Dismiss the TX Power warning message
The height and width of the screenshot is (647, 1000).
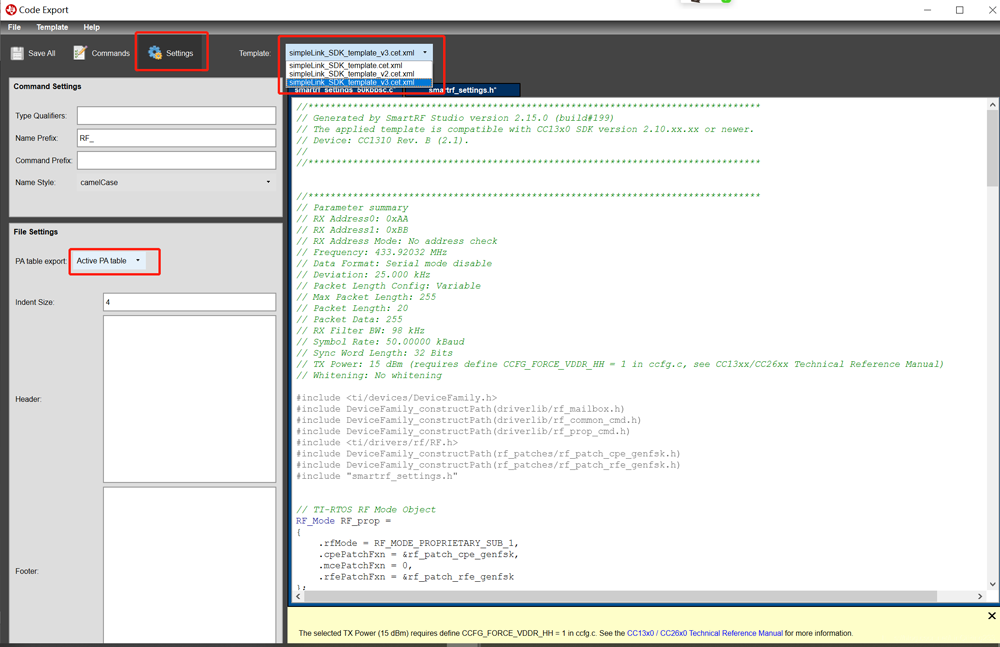point(991,616)
